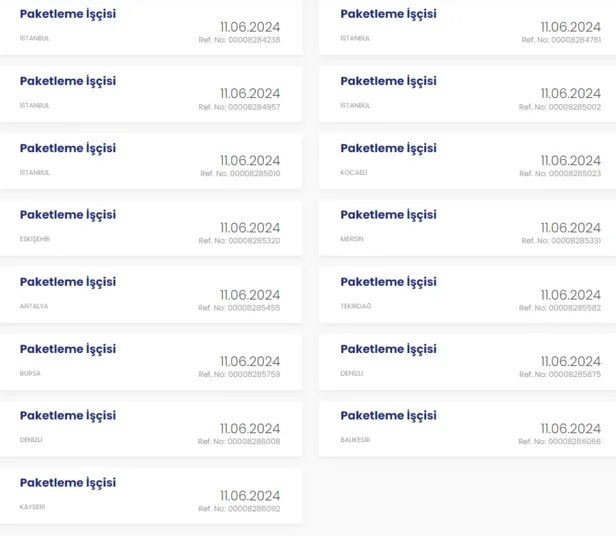Click the ESKİŞEHİR city label
This screenshot has height=536, width=616.
click(x=36, y=240)
